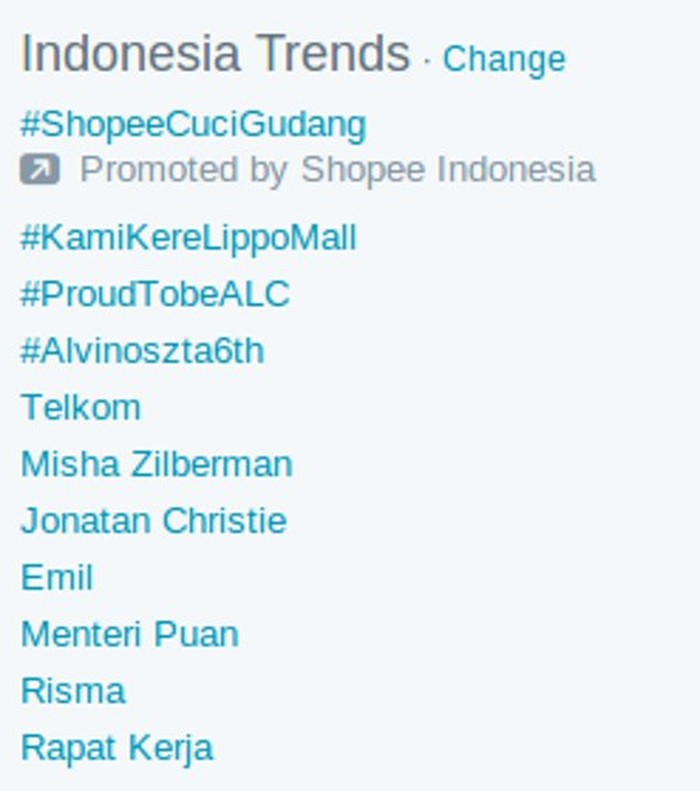Open the Misha Zilberman trend
The height and width of the screenshot is (791, 700).
coord(157,464)
